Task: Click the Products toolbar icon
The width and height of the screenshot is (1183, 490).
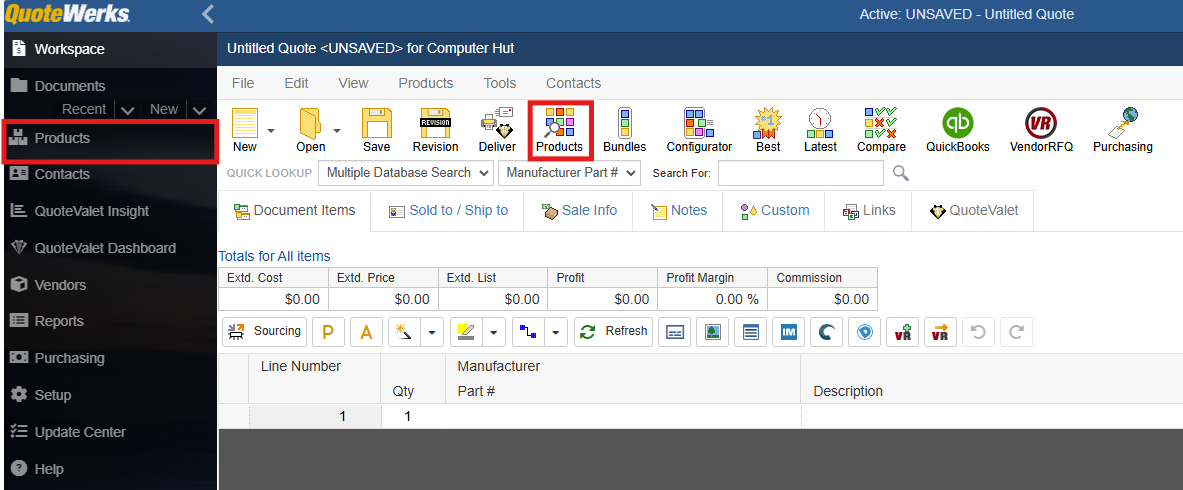Action: [x=559, y=130]
